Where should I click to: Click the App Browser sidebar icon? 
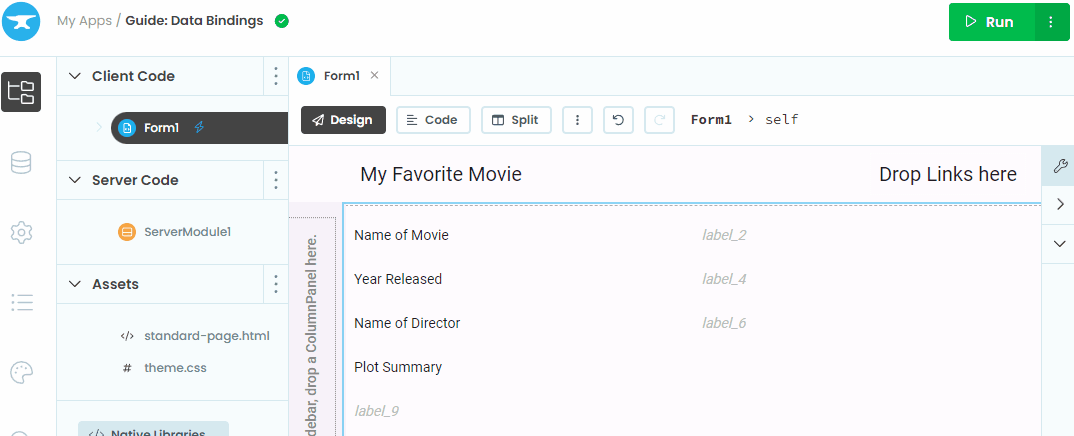click(x=21, y=92)
